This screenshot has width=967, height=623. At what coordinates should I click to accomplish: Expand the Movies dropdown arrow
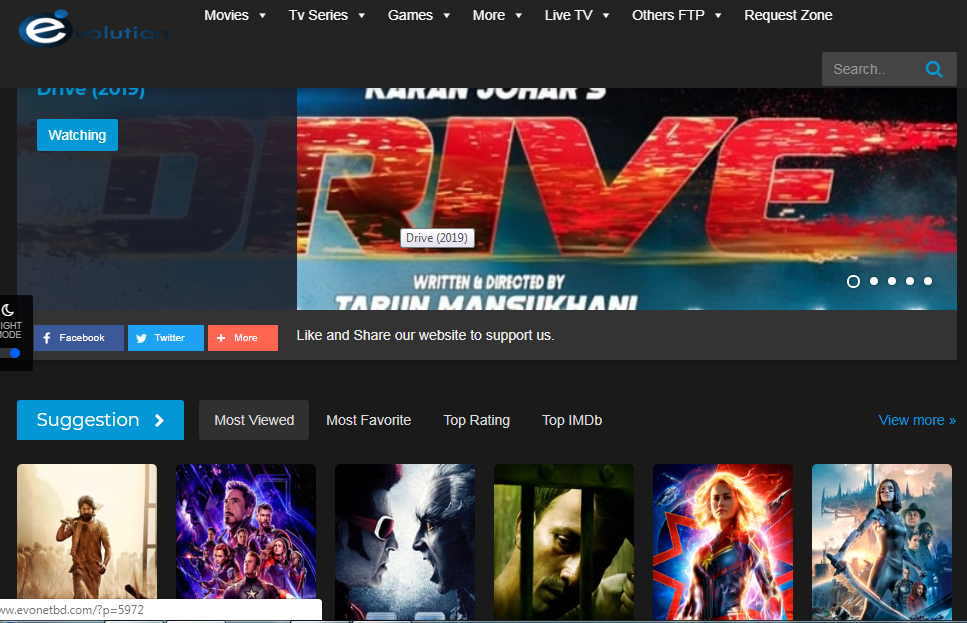pyautogui.click(x=263, y=15)
